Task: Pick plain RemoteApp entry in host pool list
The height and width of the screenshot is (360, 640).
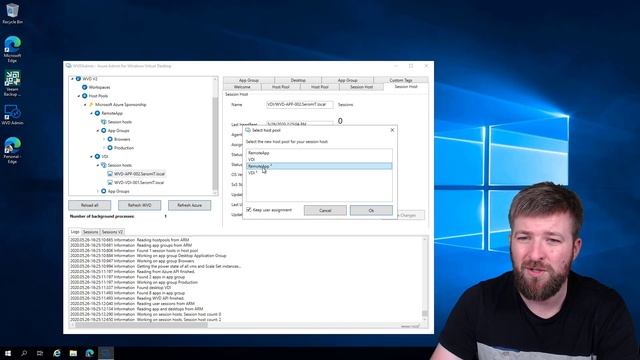Action: (319, 153)
